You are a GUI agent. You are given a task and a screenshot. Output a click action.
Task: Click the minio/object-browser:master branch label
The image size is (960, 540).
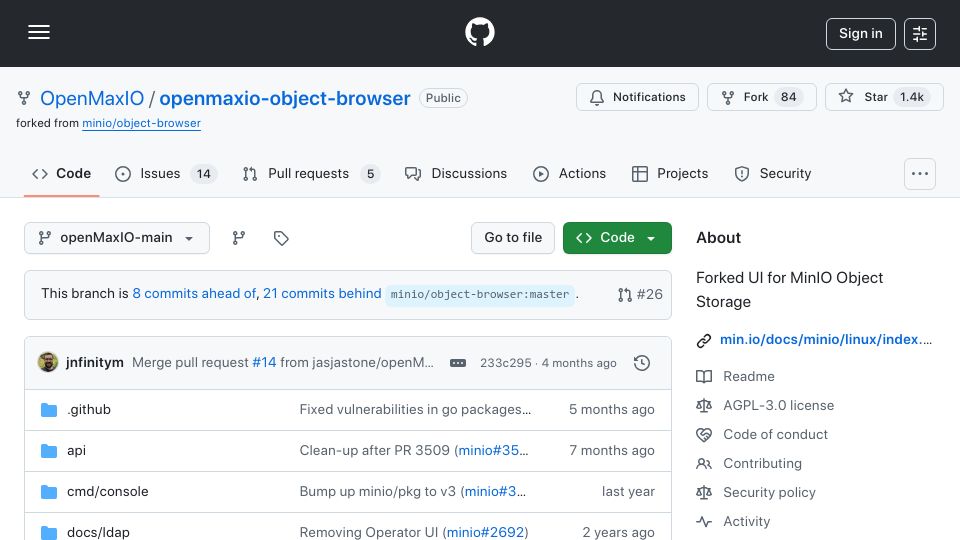(480, 294)
